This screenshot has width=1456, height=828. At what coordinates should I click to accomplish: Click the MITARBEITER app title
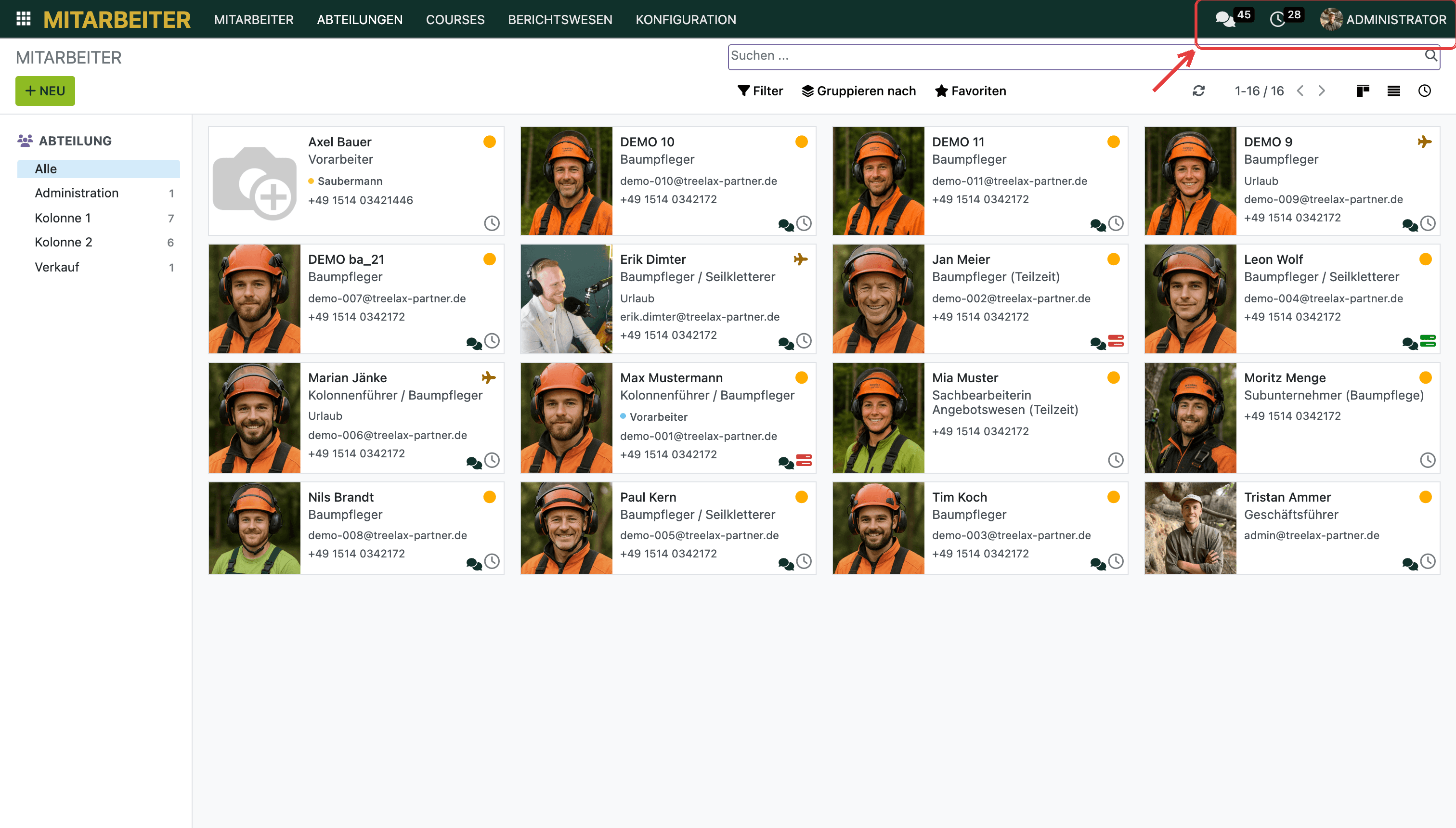(117, 19)
